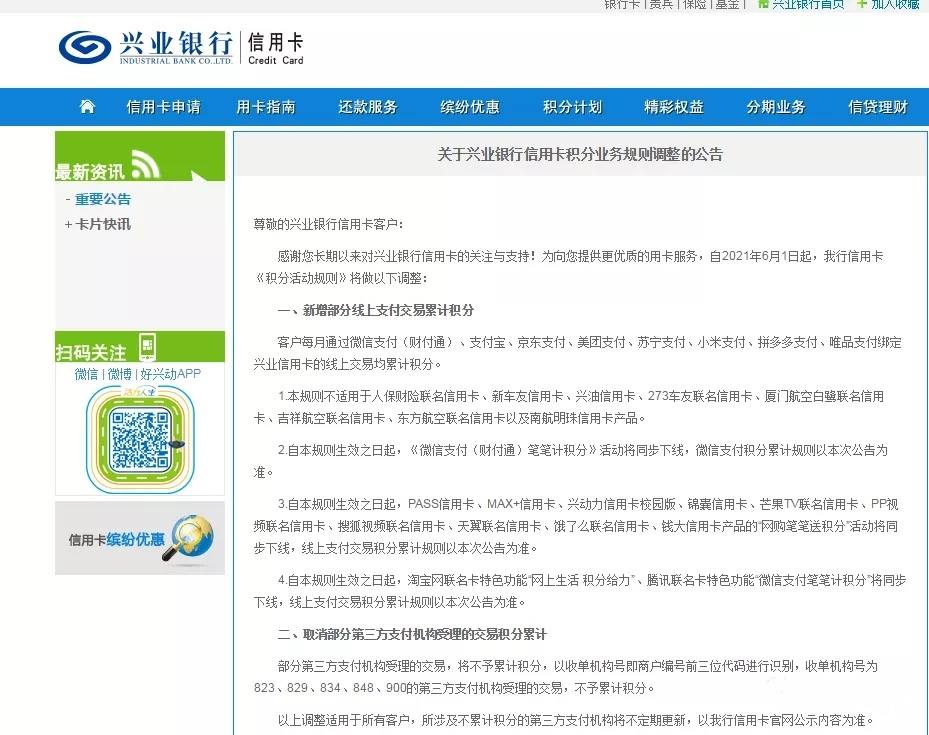Open the 分期业务 menu

776,107
